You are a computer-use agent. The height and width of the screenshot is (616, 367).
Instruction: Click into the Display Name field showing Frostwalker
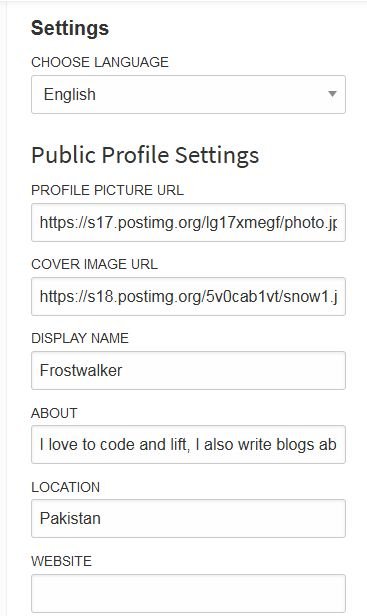(188, 370)
